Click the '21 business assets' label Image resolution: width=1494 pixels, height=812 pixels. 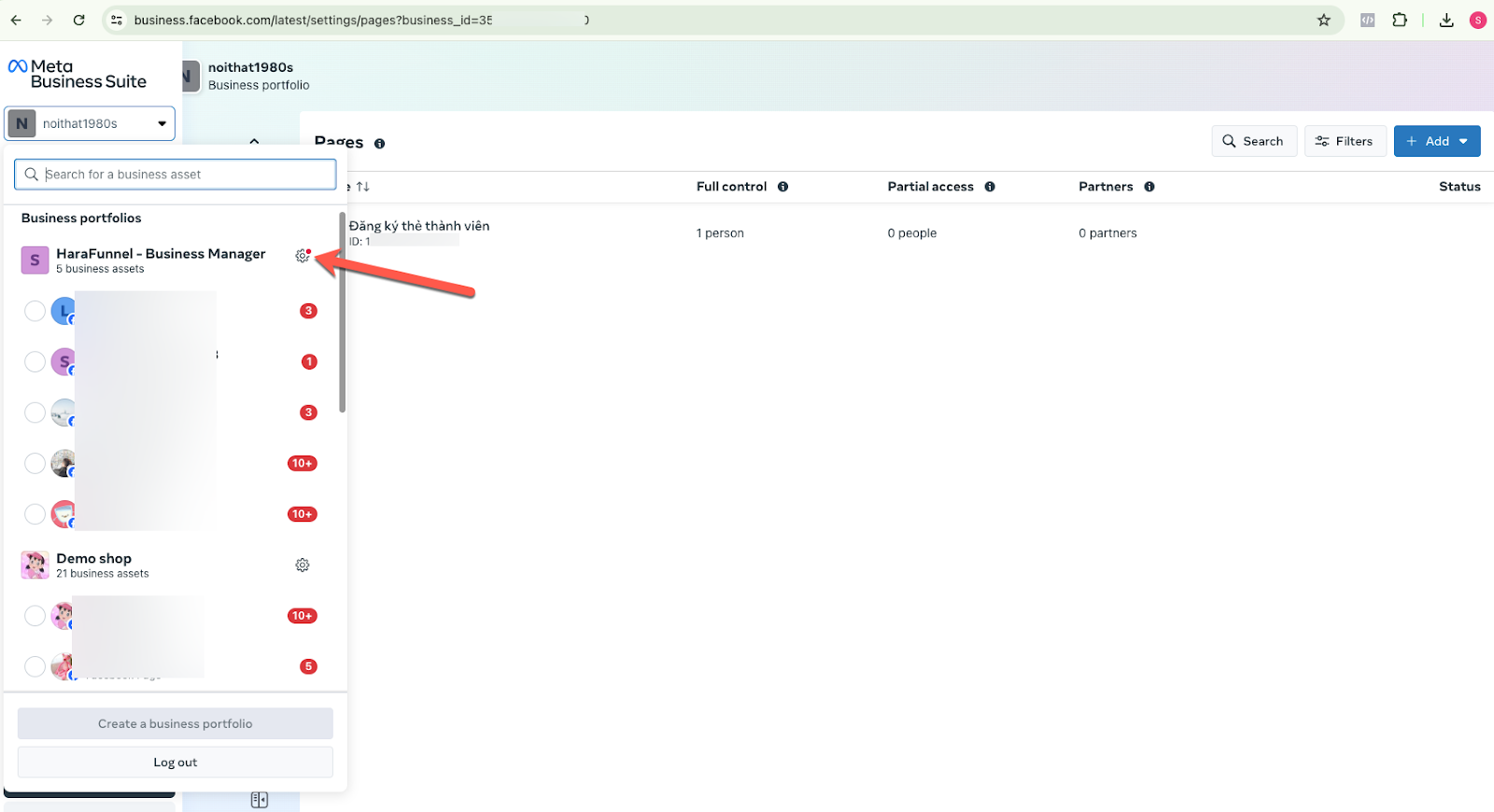point(103,574)
